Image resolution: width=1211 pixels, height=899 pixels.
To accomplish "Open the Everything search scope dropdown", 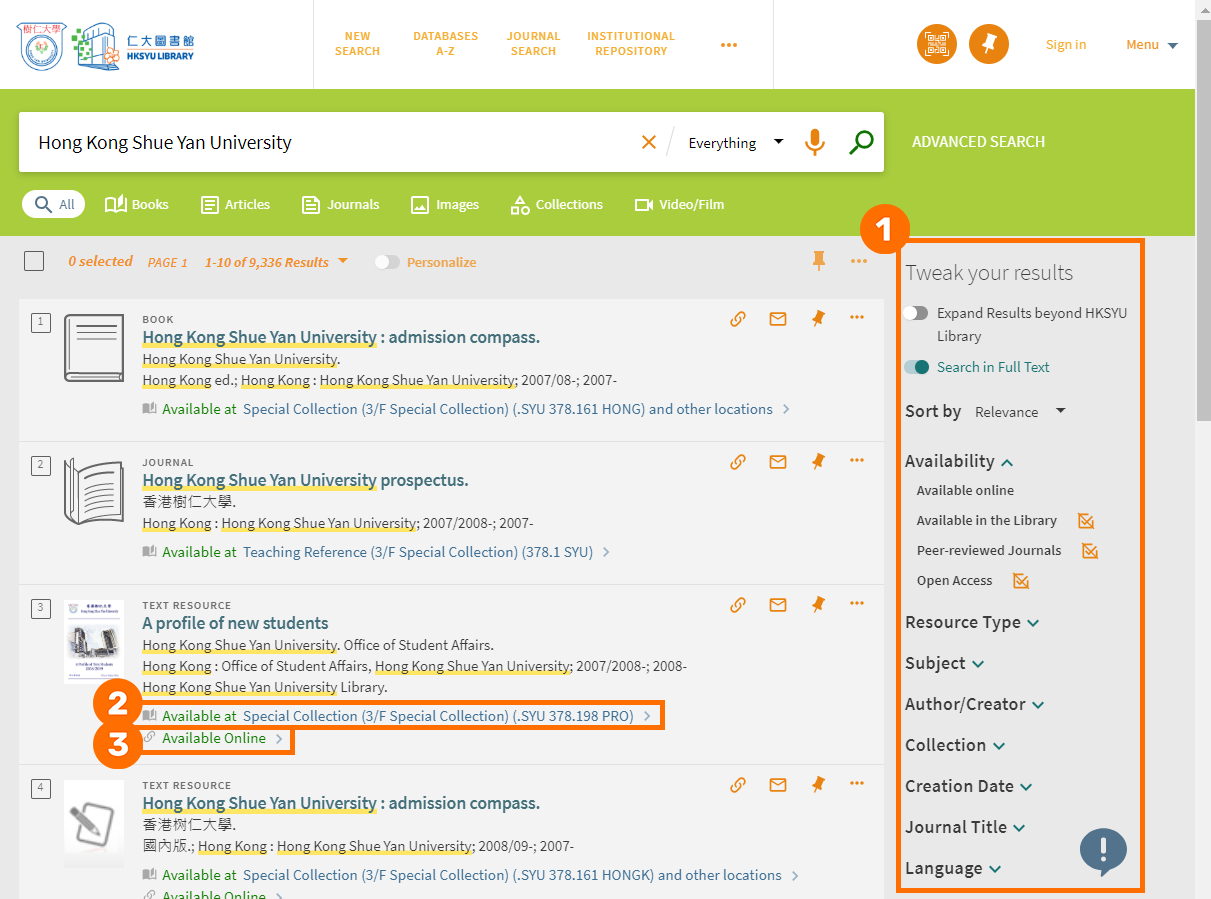I will 735,143.
